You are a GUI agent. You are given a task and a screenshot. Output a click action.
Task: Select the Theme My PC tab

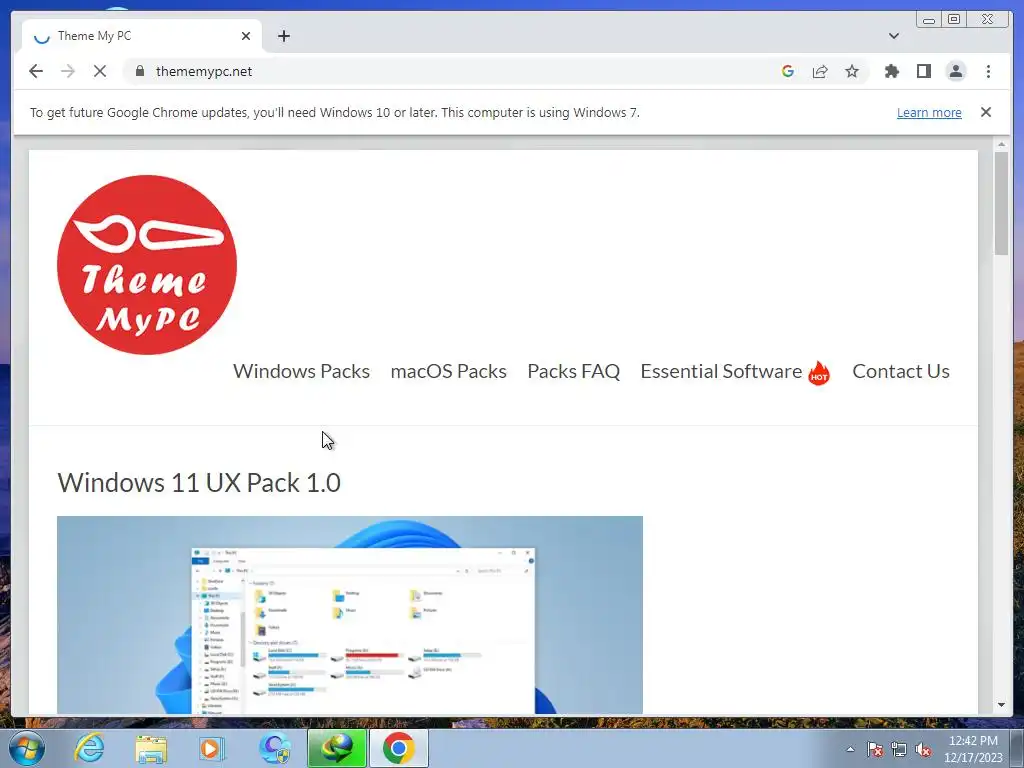[142, 36]
